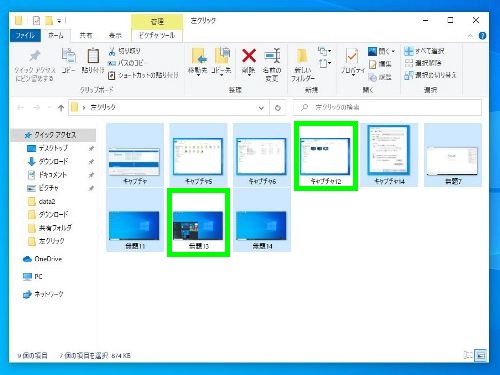Click すべて選択 (Select all)
Screen dimensions: 500x375
click(424, 51)
